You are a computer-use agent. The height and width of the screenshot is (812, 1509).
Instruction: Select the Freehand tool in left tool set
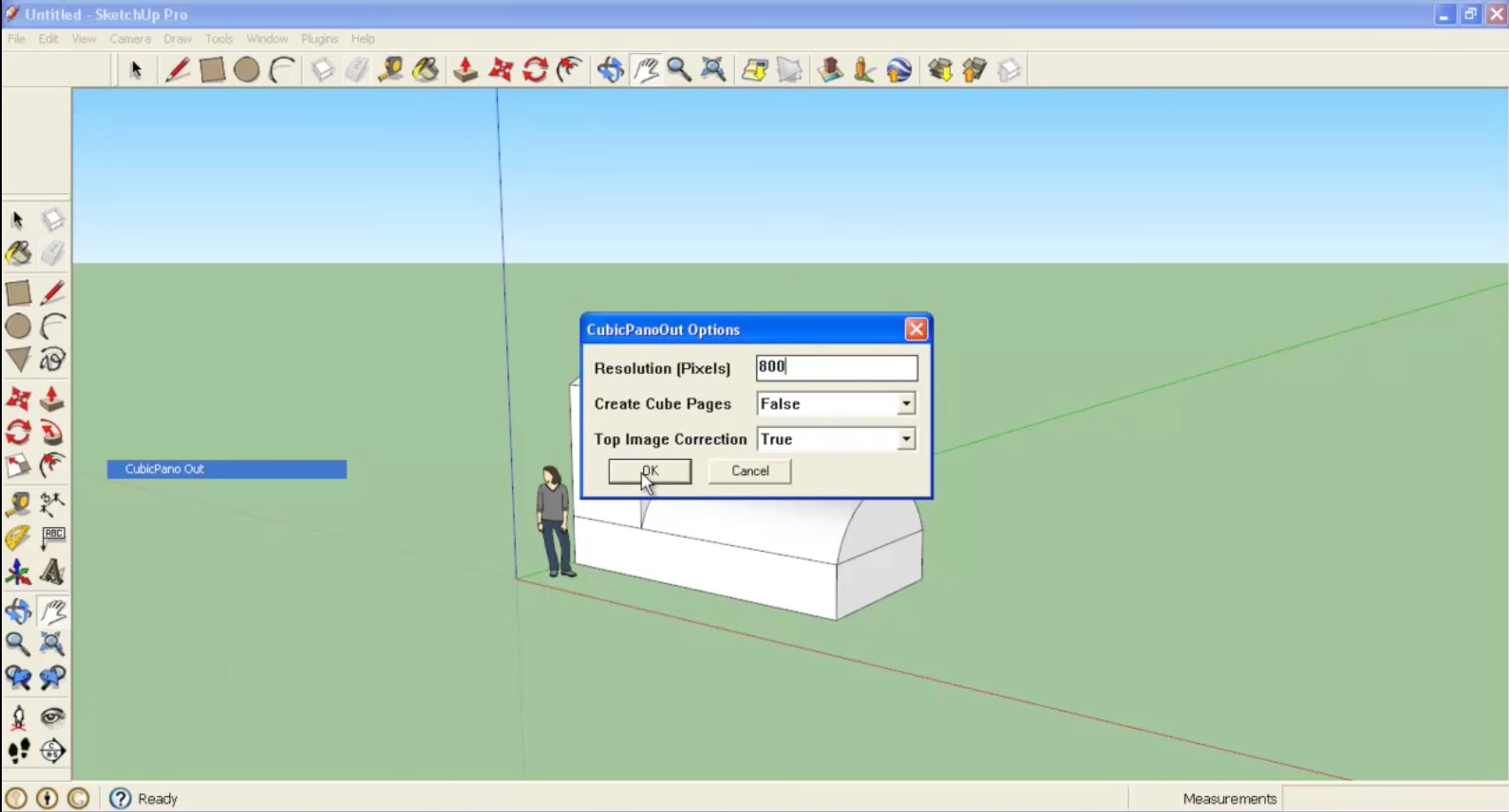[x=52, y=359]
